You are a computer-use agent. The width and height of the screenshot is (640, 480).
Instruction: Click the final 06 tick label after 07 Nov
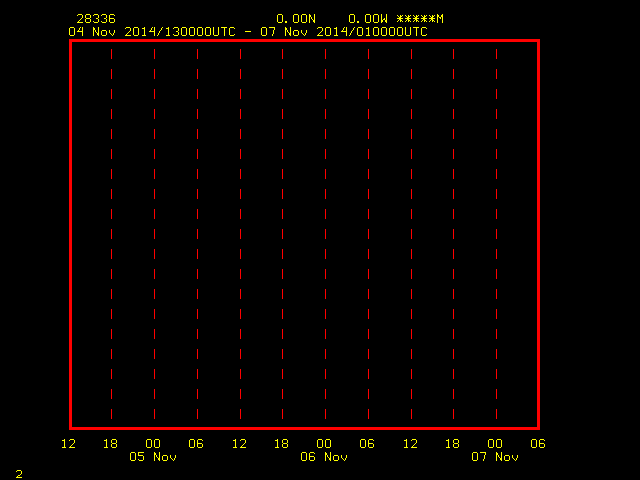[538, 444]
